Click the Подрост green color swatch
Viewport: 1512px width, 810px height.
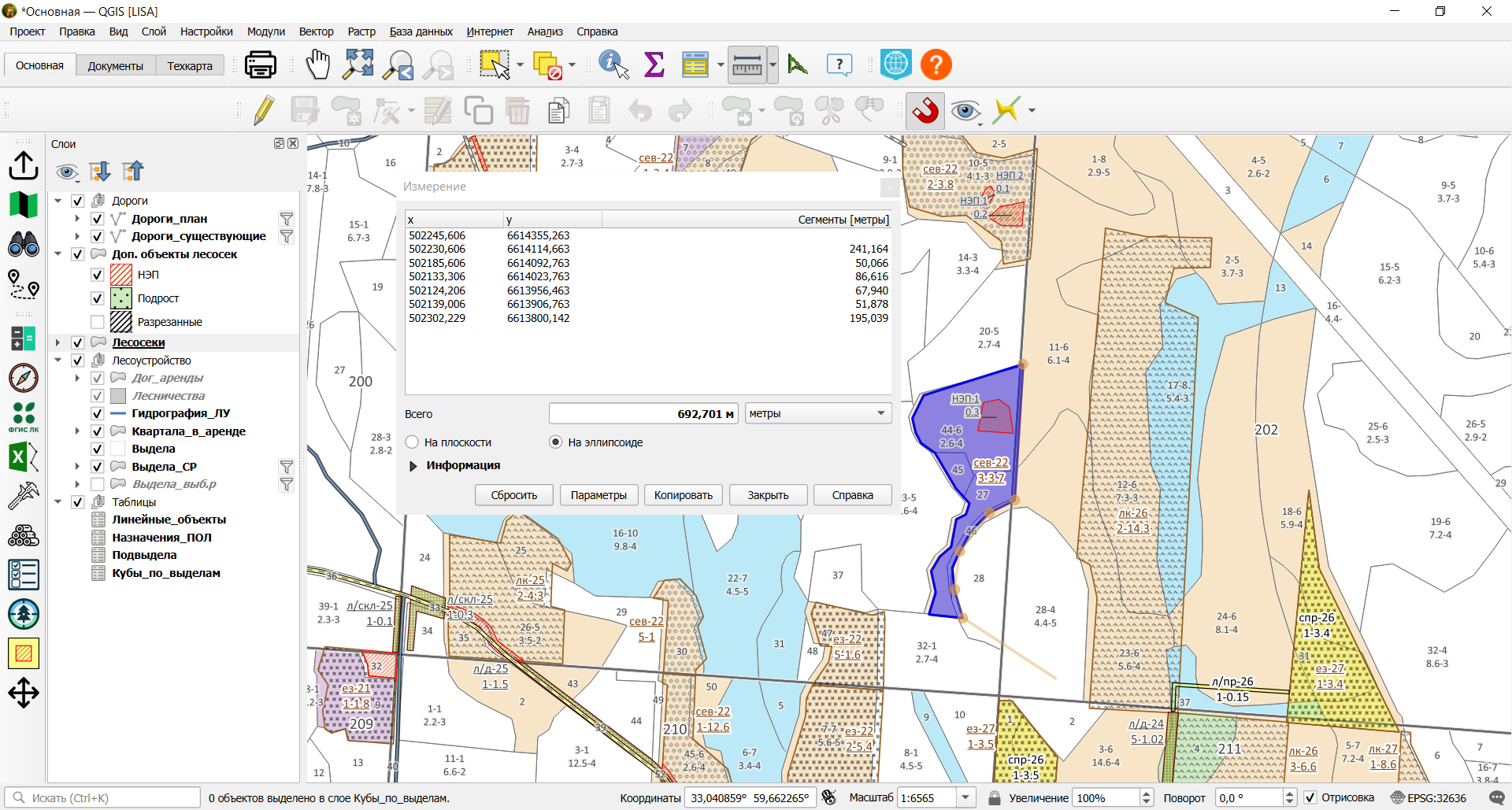coord(121,298)
